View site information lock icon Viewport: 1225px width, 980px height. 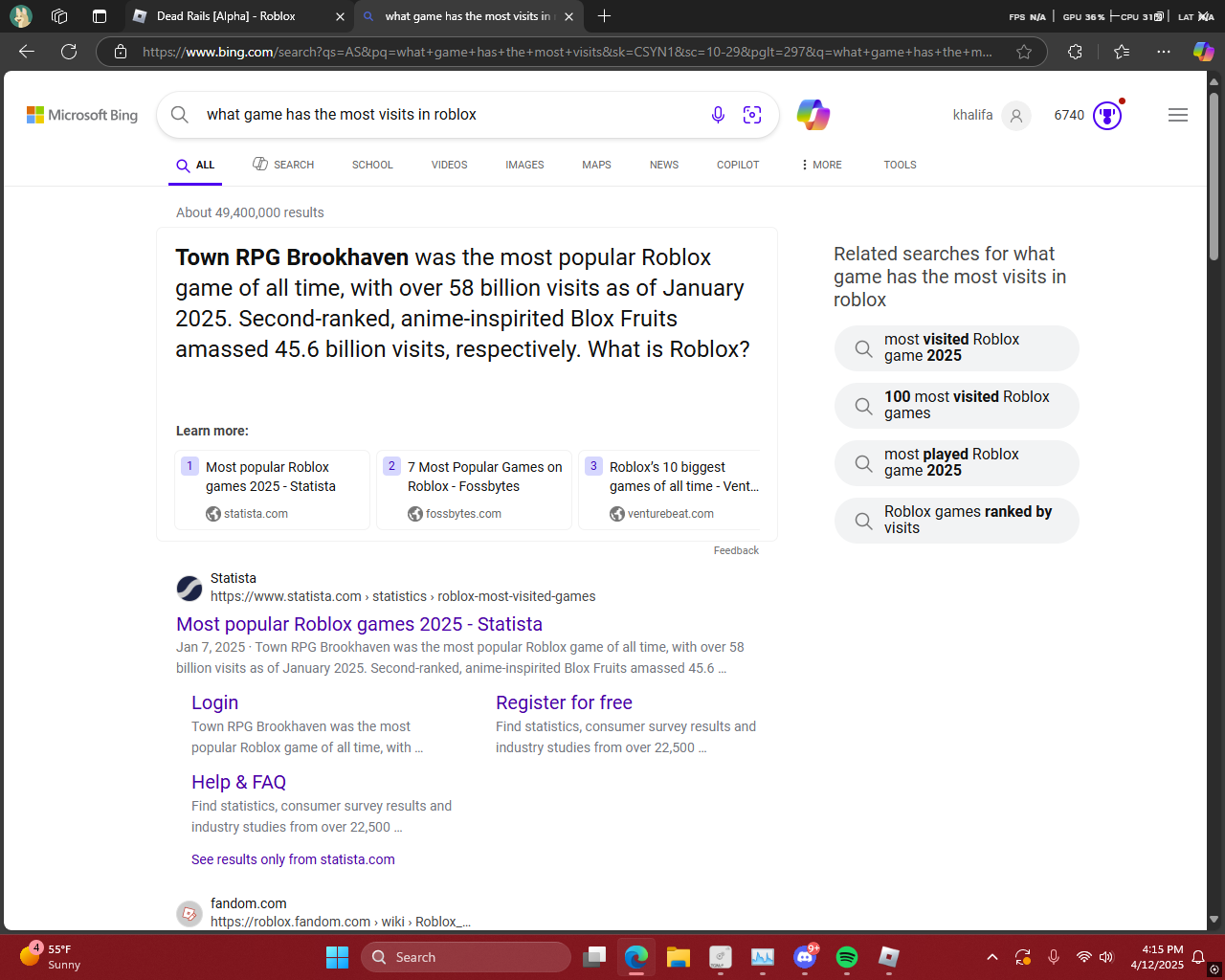121,52
